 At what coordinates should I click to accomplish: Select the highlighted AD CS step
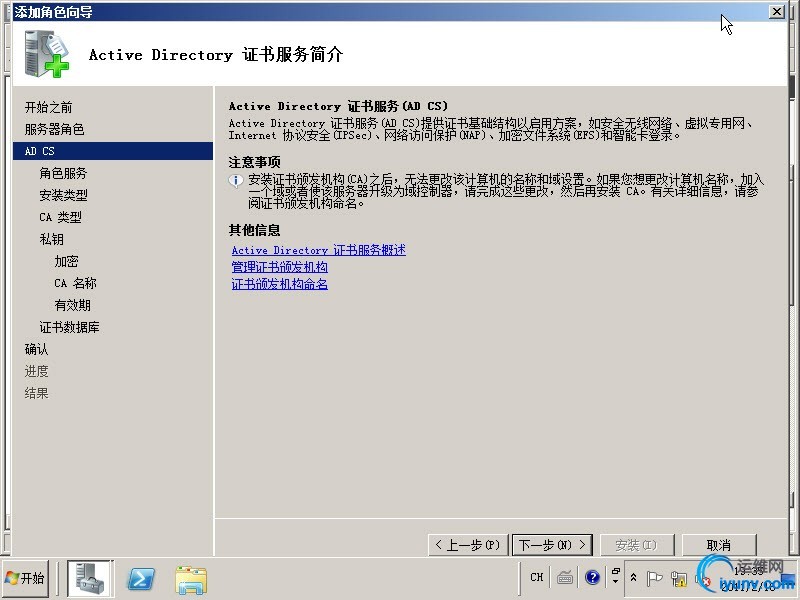113,151
